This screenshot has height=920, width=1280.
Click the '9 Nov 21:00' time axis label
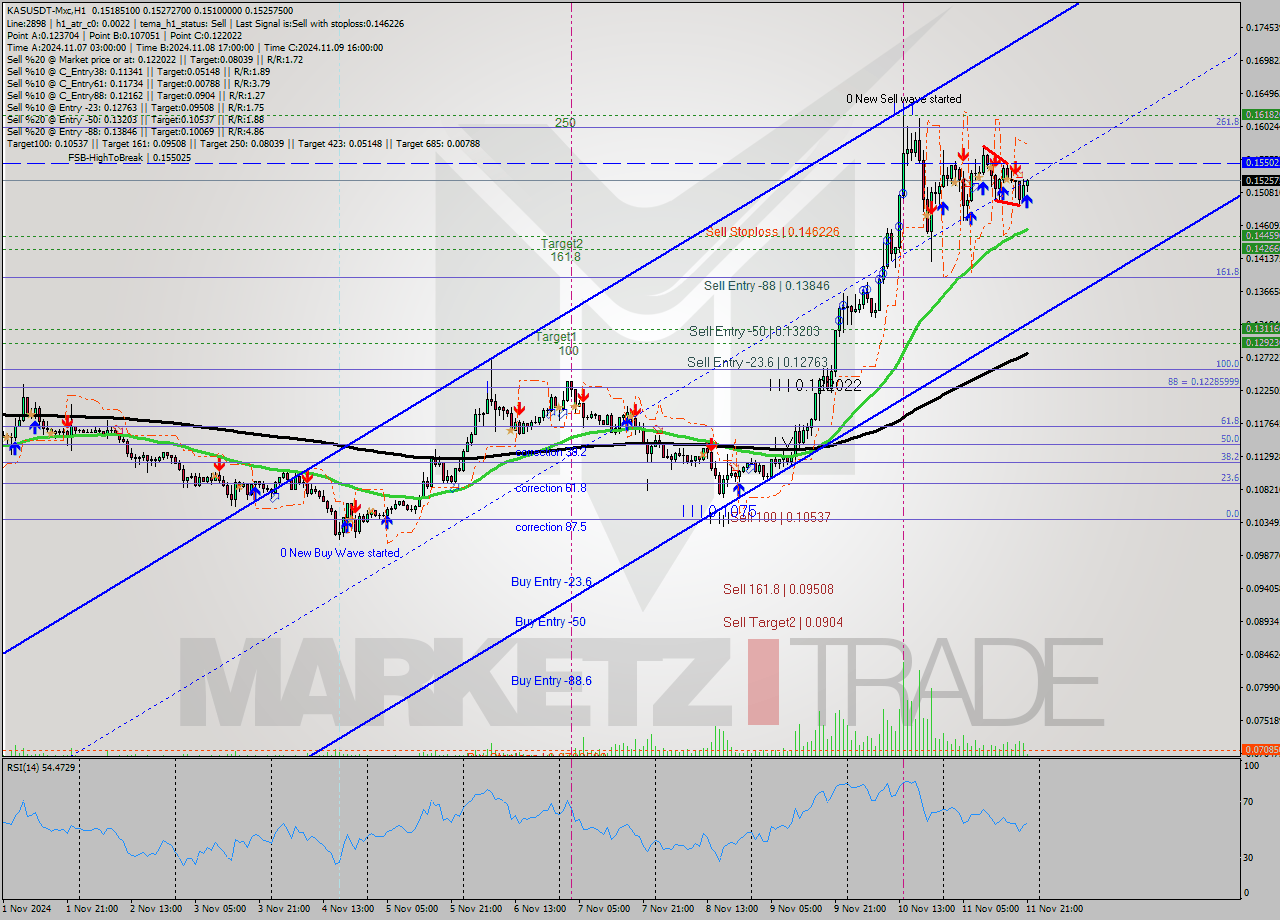[x=861, y=908]
